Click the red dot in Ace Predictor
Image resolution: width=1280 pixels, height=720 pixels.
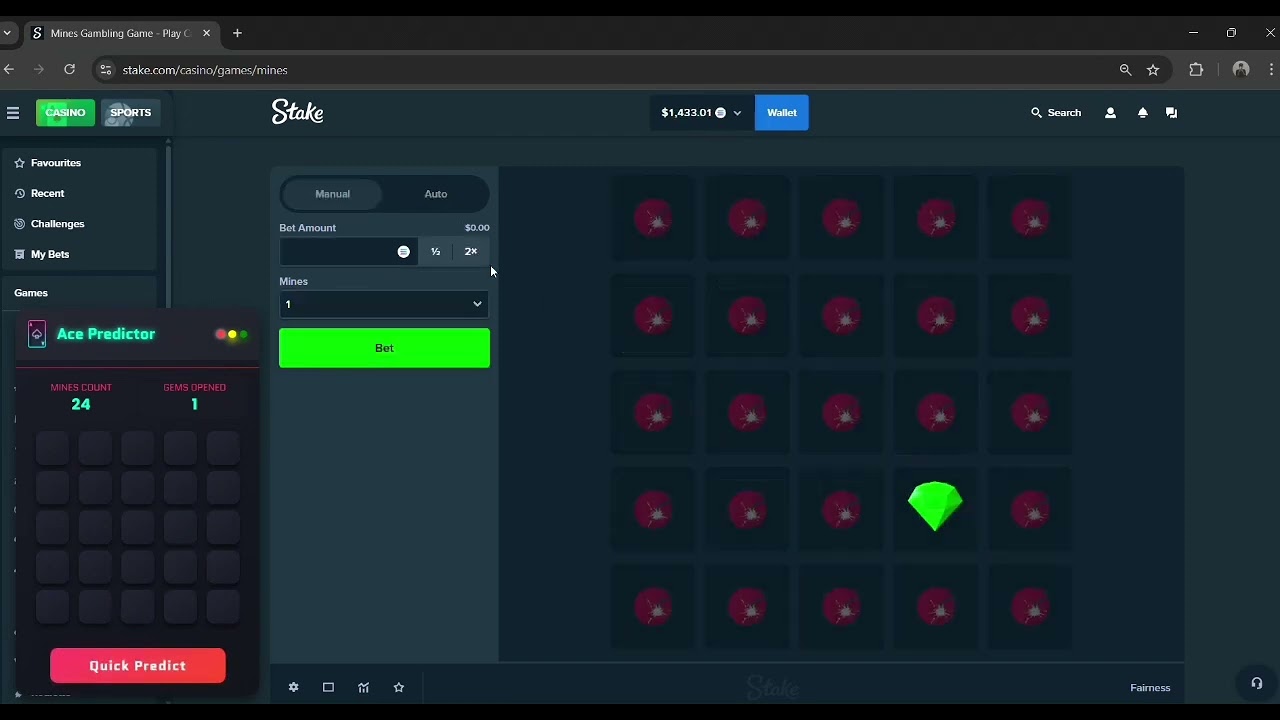pyautogui.click(x=221, y=335)
